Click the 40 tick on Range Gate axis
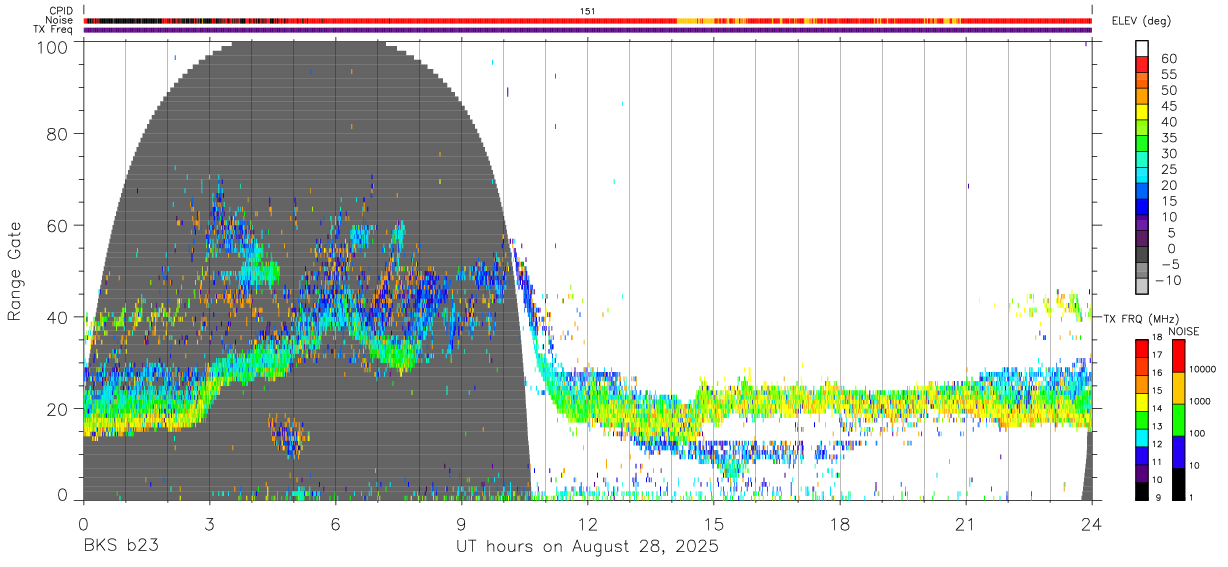Viewport: 1228px width, 567px height. [57, 317]
